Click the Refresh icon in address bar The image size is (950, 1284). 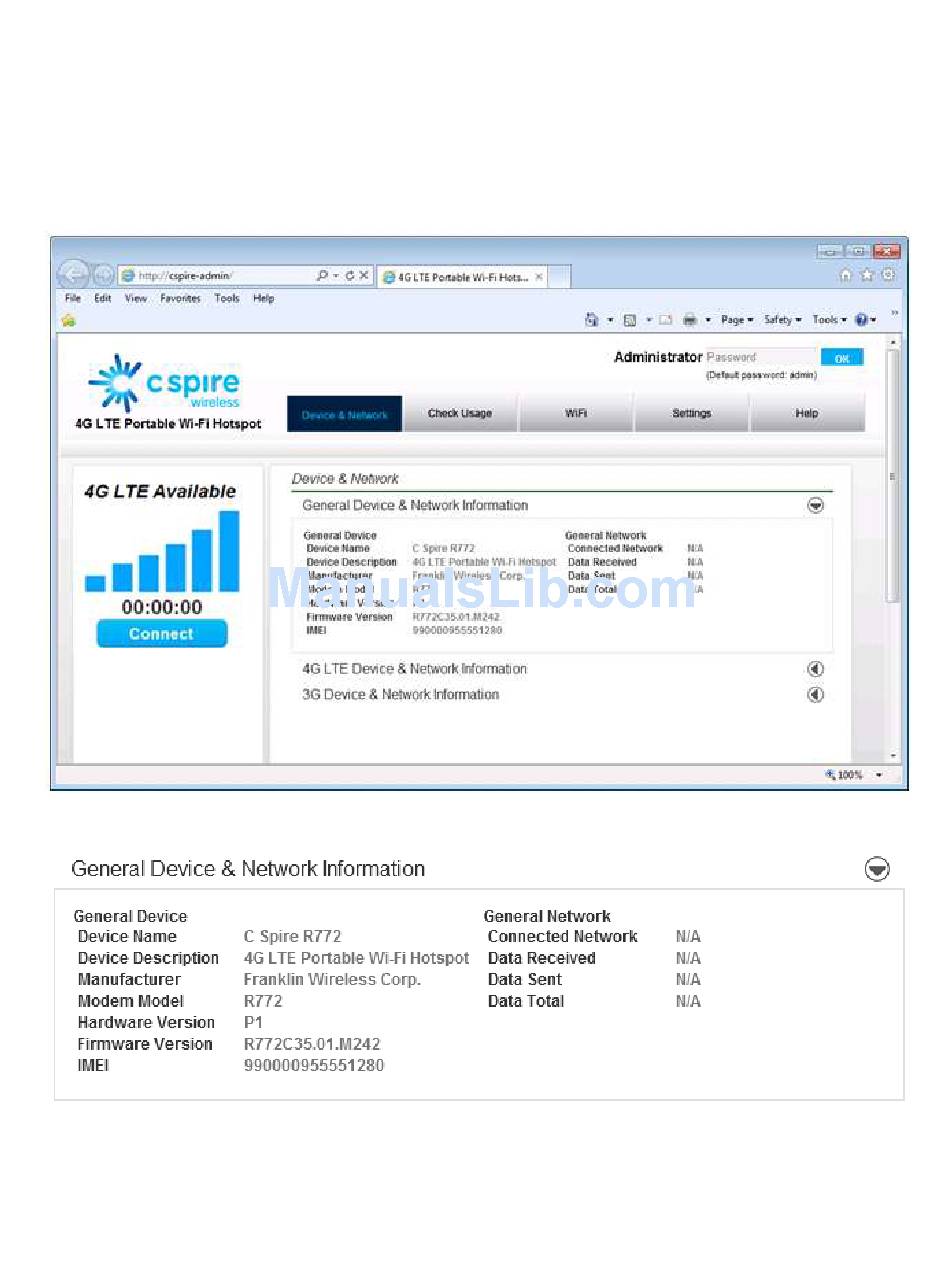click(350, 276)
